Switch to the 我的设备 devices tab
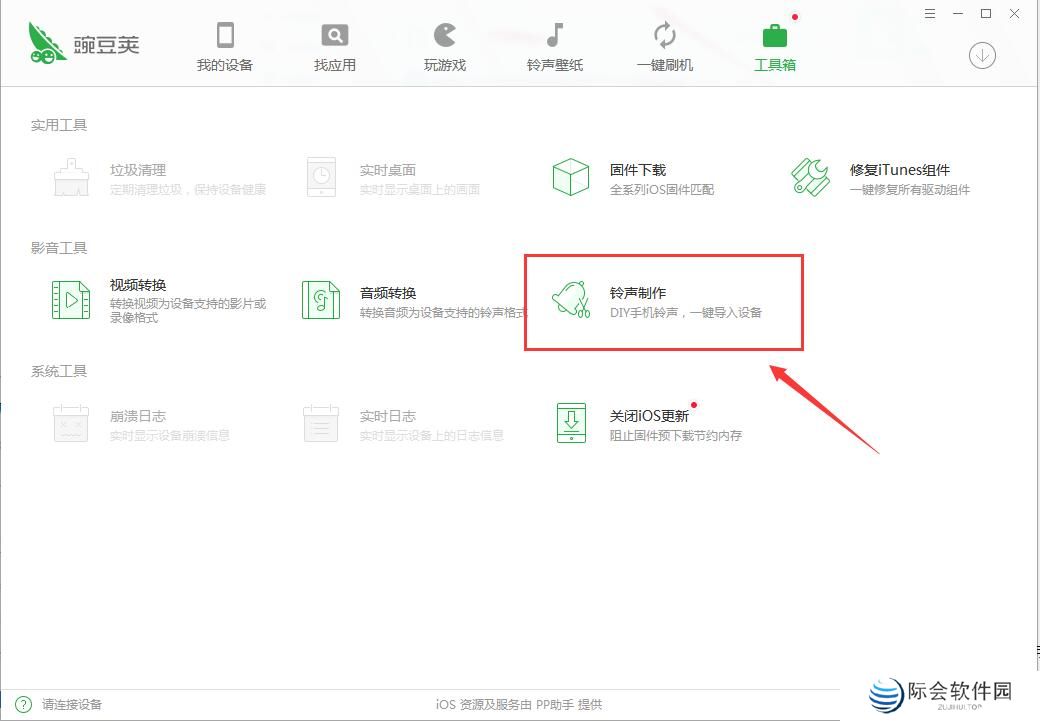Image resolution: width=1040 pixels, height=721 pixels. [x=225, y=43]
